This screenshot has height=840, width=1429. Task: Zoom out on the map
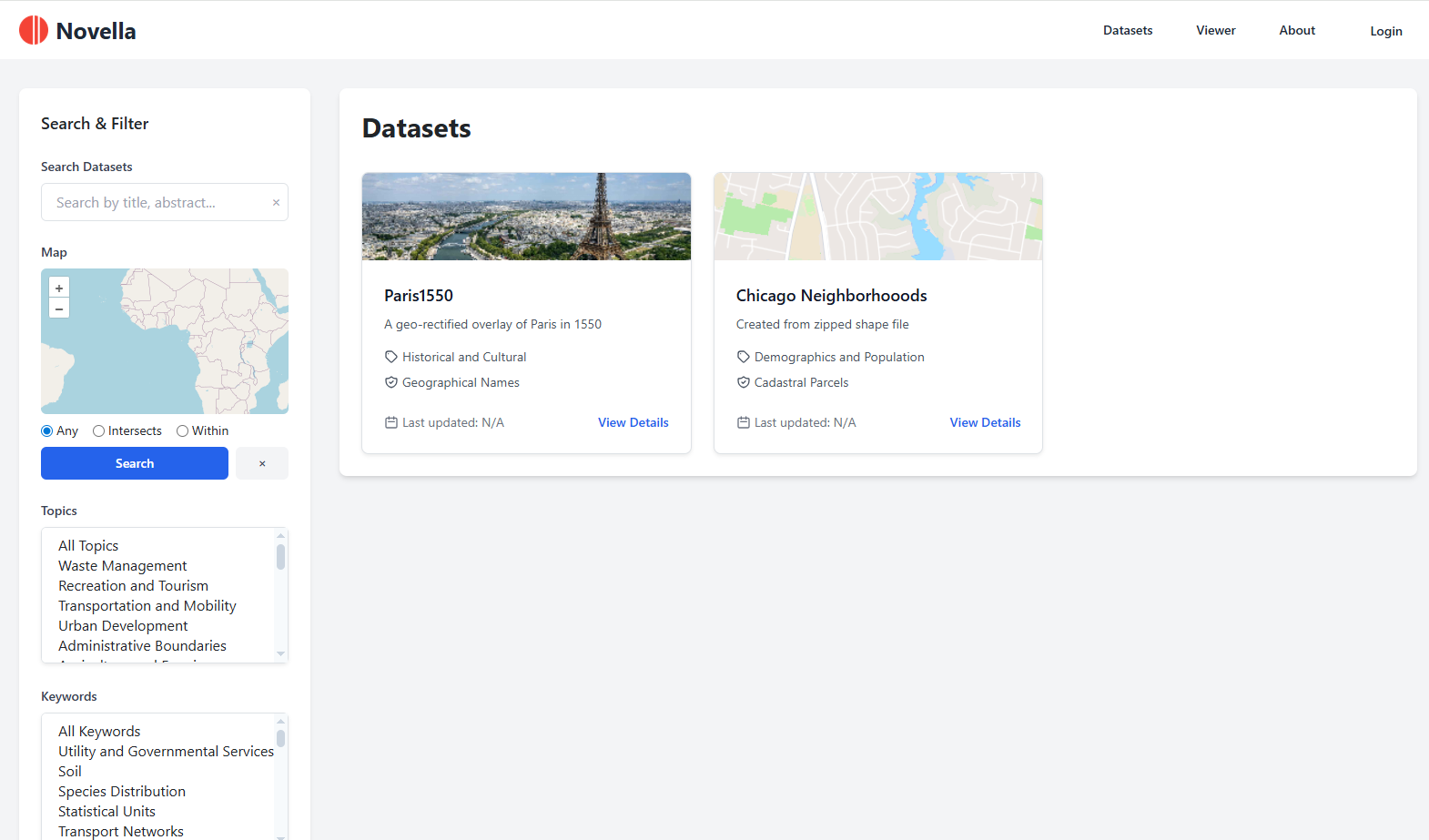(59, 309)
